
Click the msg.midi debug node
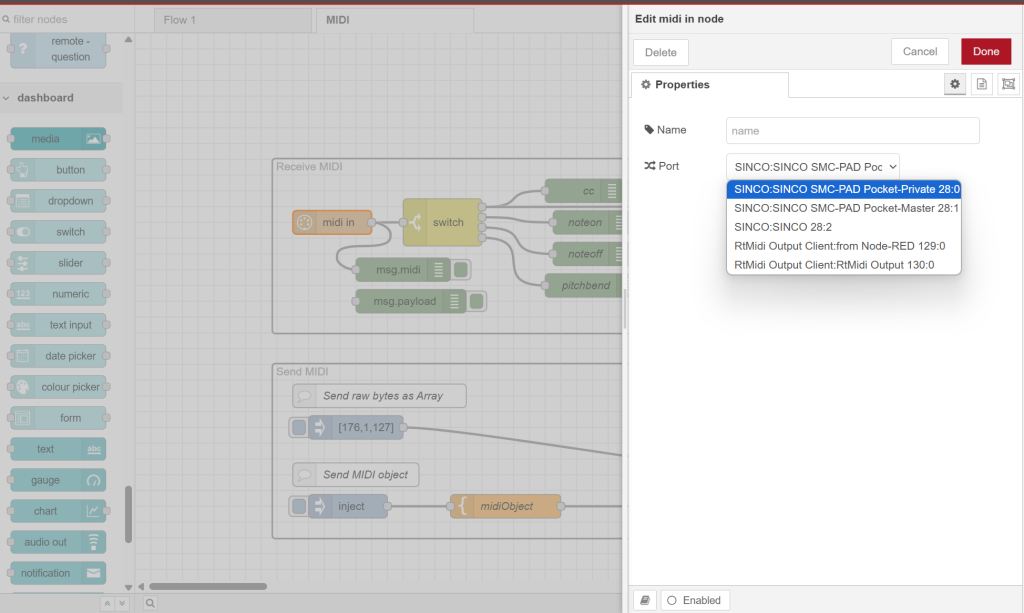[x=403, y=270]
